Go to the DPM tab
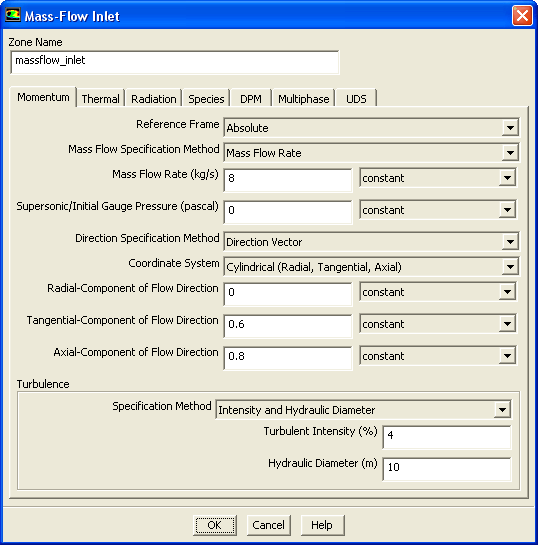This screenshot has width=538, height=545. click(251, 99)
